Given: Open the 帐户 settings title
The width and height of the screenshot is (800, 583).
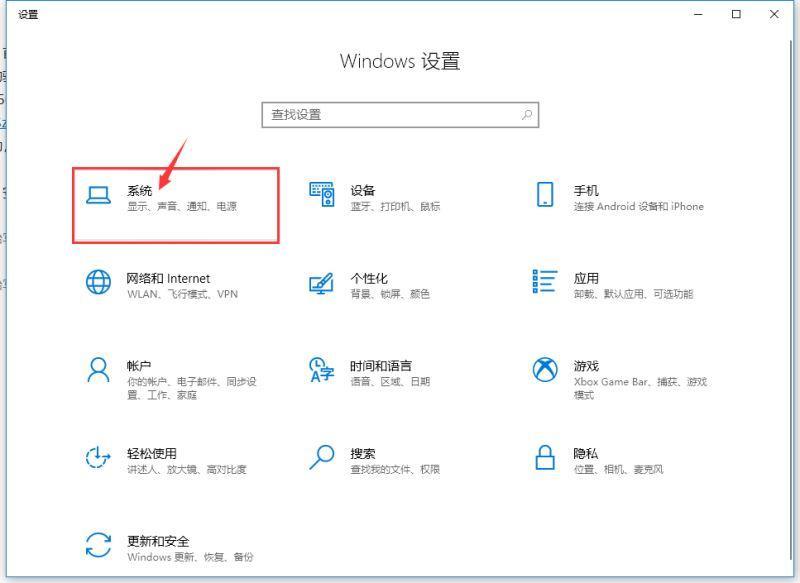Looking at the screenshot, I should tap(139, 366).
